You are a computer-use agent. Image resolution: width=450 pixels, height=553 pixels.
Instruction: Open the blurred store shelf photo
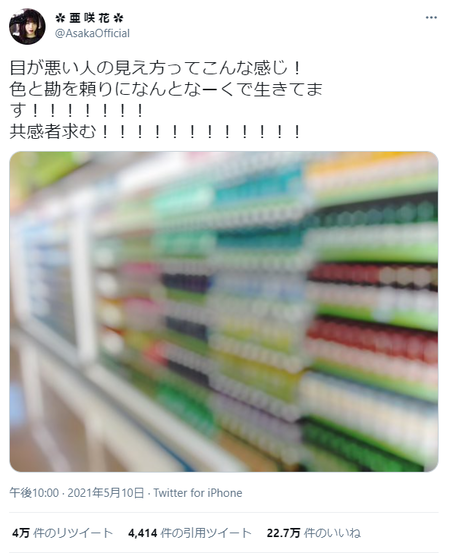tap(224, 311)
